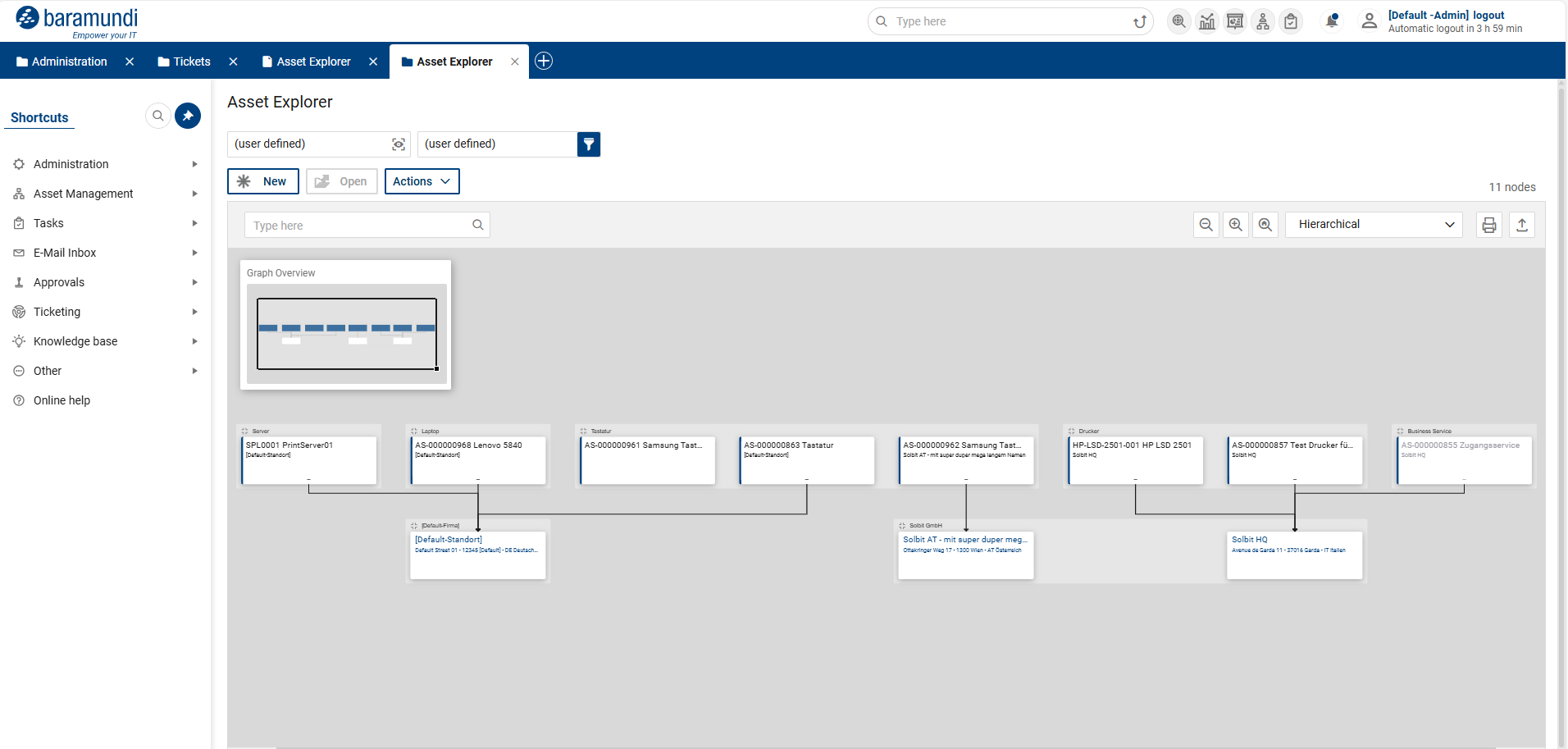Open the reports chart icon in the top bar

(1206, 21)
